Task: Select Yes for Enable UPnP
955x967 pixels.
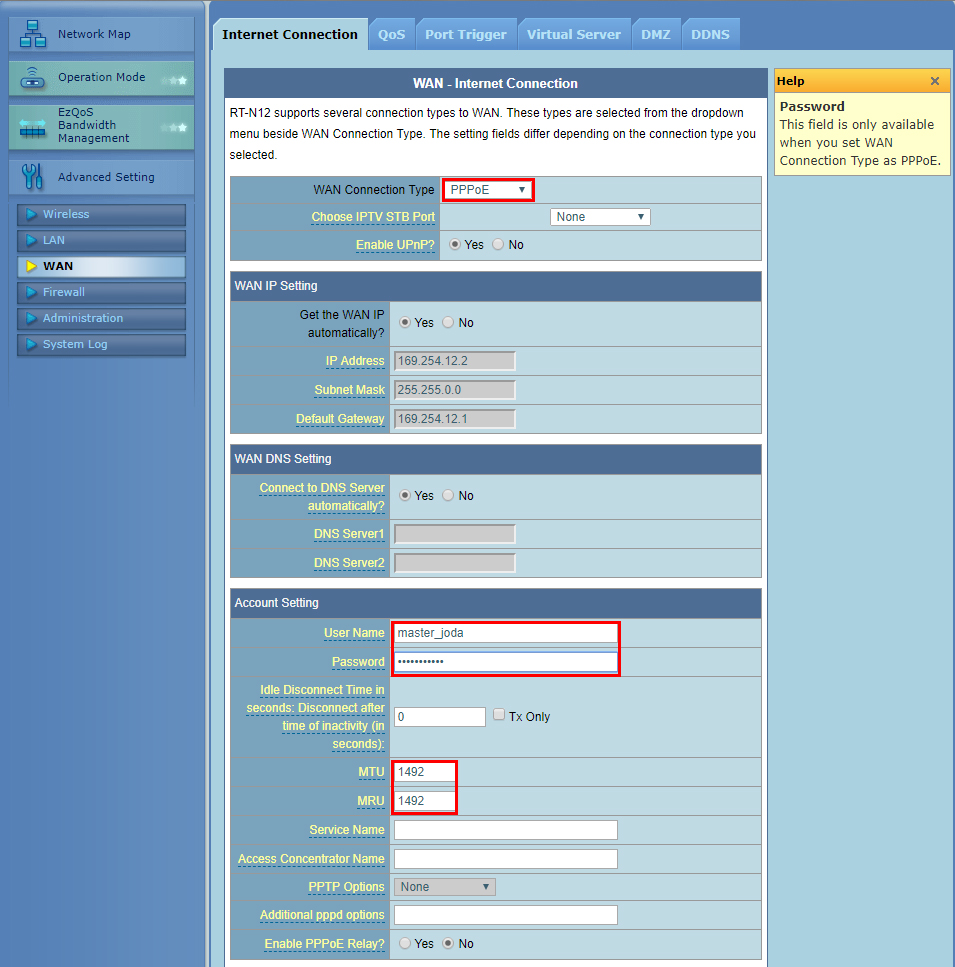Action: (x=455, y=244)
